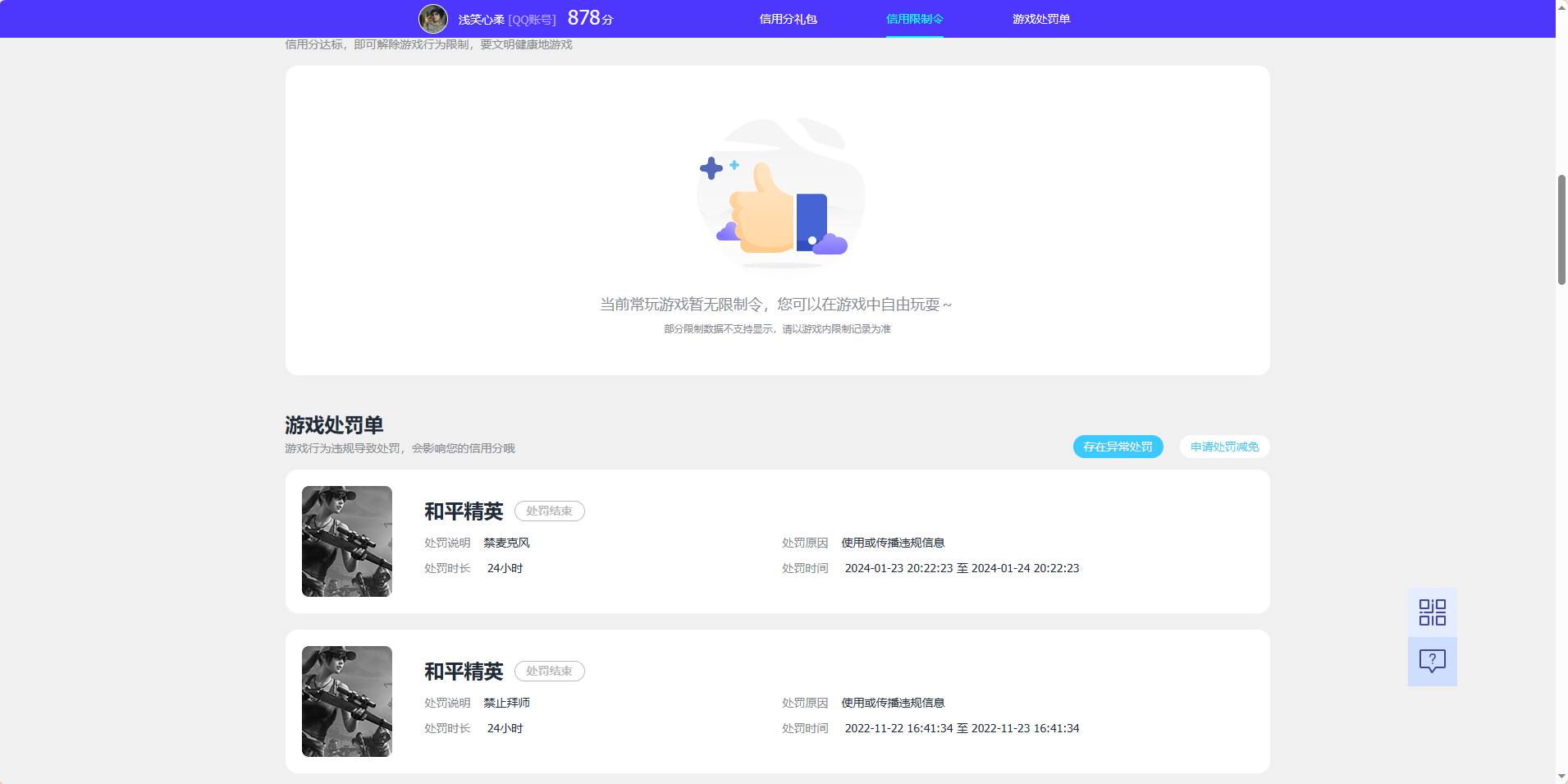Open the help question floating icon
This screenshot has width=1568, height=784.
(x=1433, y=662)
